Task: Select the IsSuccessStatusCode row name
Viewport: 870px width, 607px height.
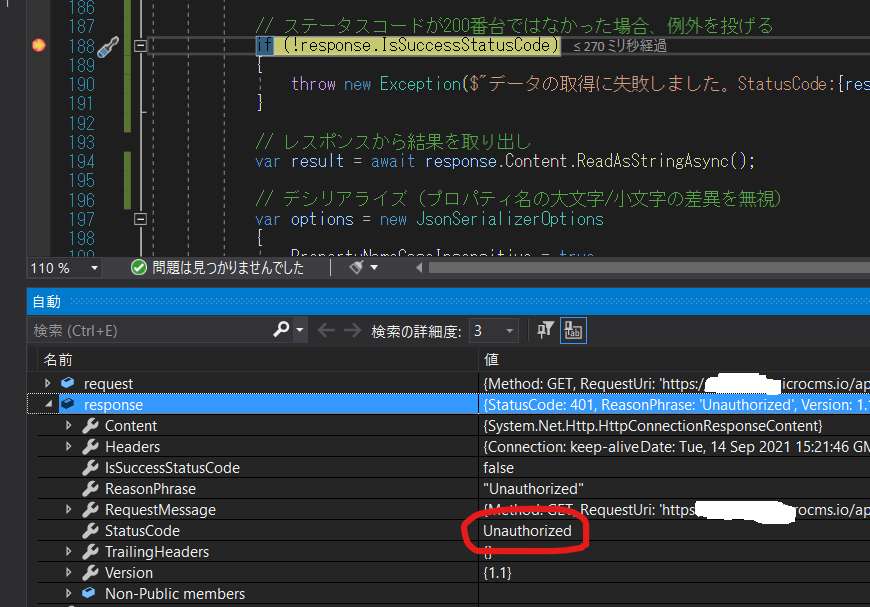Action: coord(172,468)
